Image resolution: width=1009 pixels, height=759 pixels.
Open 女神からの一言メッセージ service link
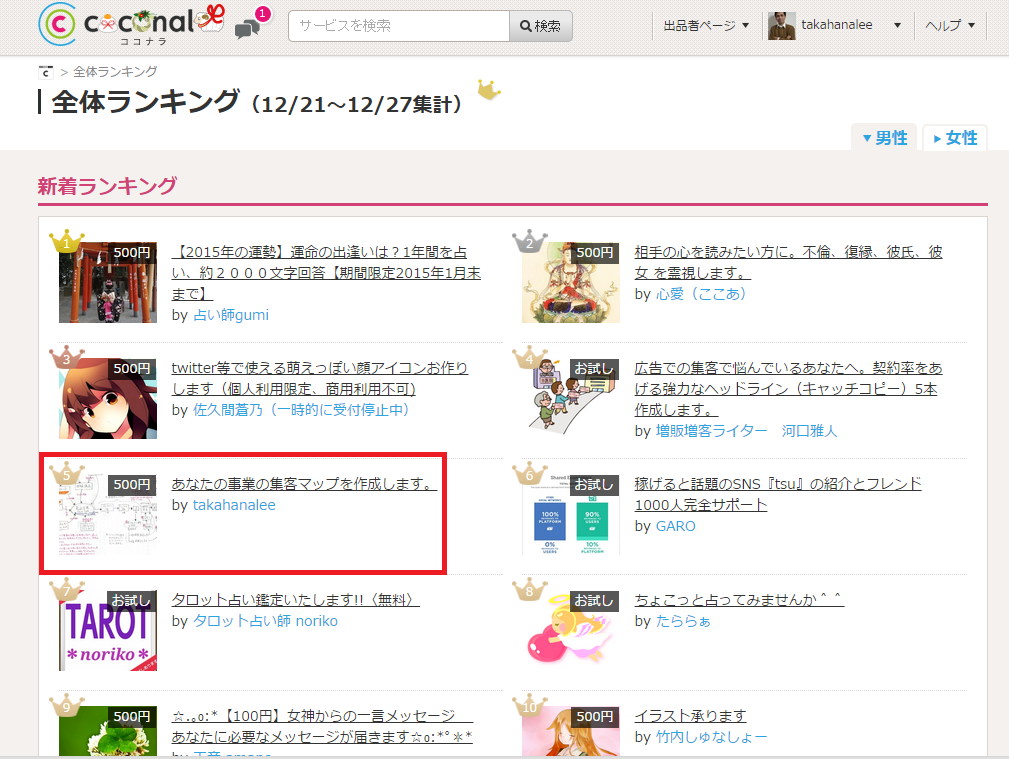point(322,726)
